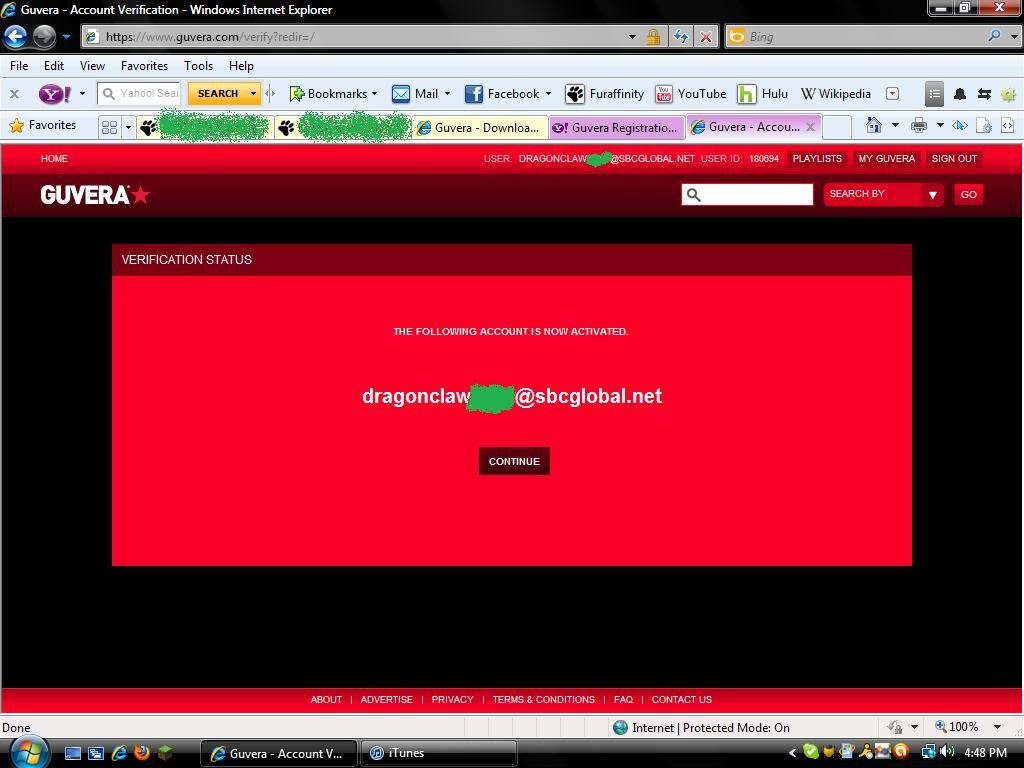Screen dimensions: 1024x768
Task: Open the TERMS & CONDITIONS footer link
Action: (x=543, y=699)
